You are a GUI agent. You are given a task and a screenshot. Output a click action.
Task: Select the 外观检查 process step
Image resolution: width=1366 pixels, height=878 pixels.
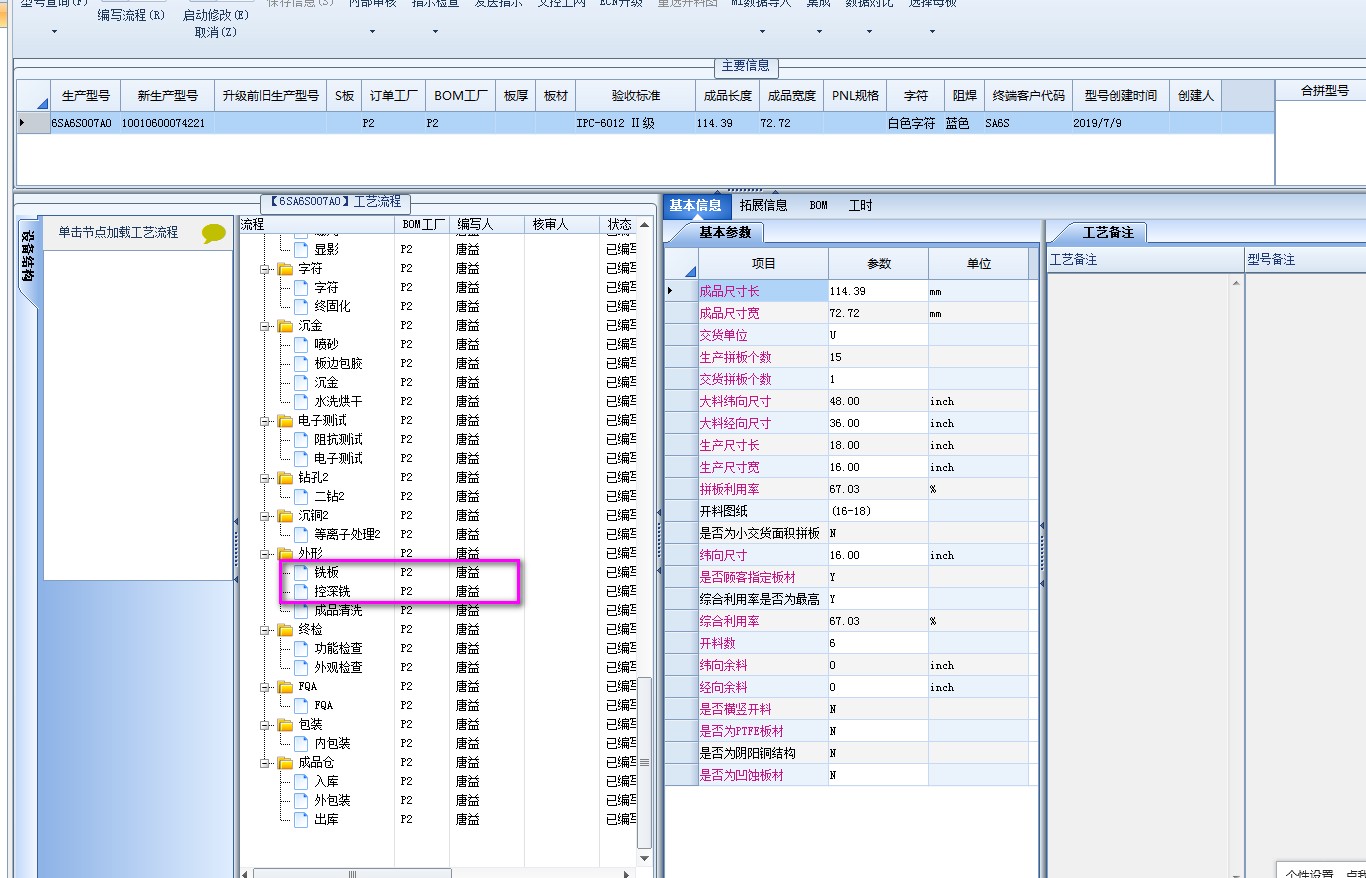click(x=338, y=667)
